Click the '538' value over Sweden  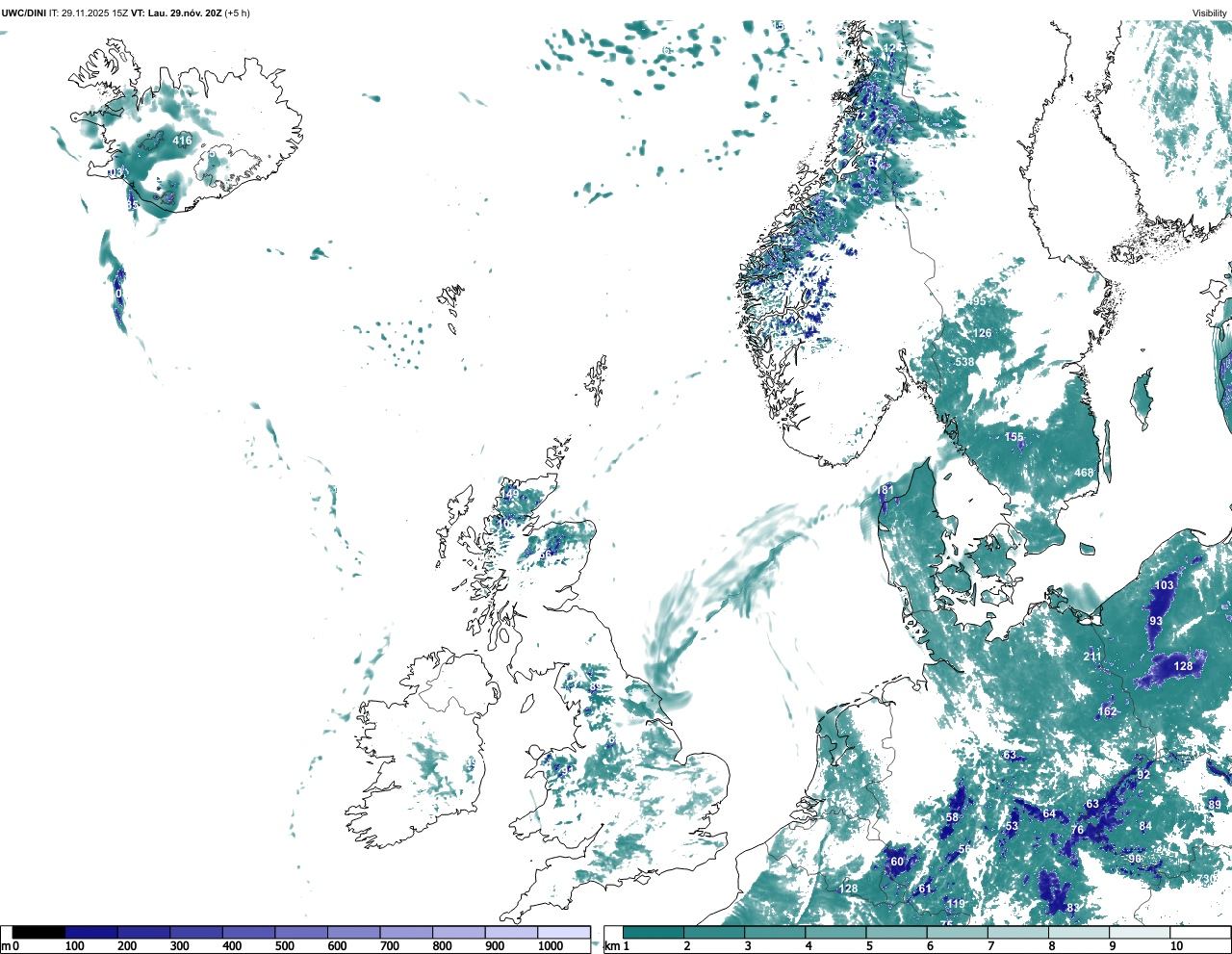tap(964, 362)
